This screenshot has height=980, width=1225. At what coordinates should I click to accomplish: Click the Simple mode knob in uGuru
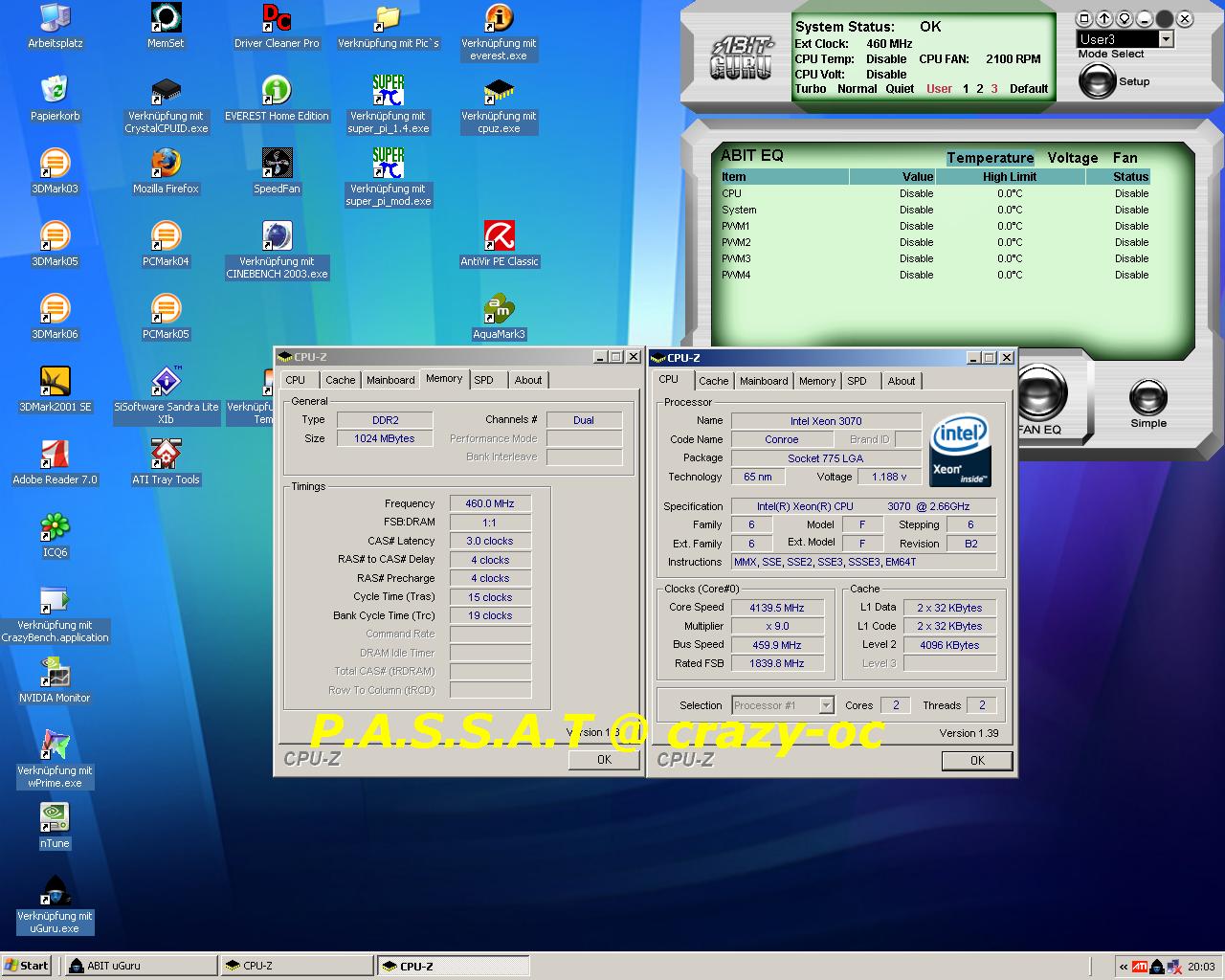tap(1148, 399)
